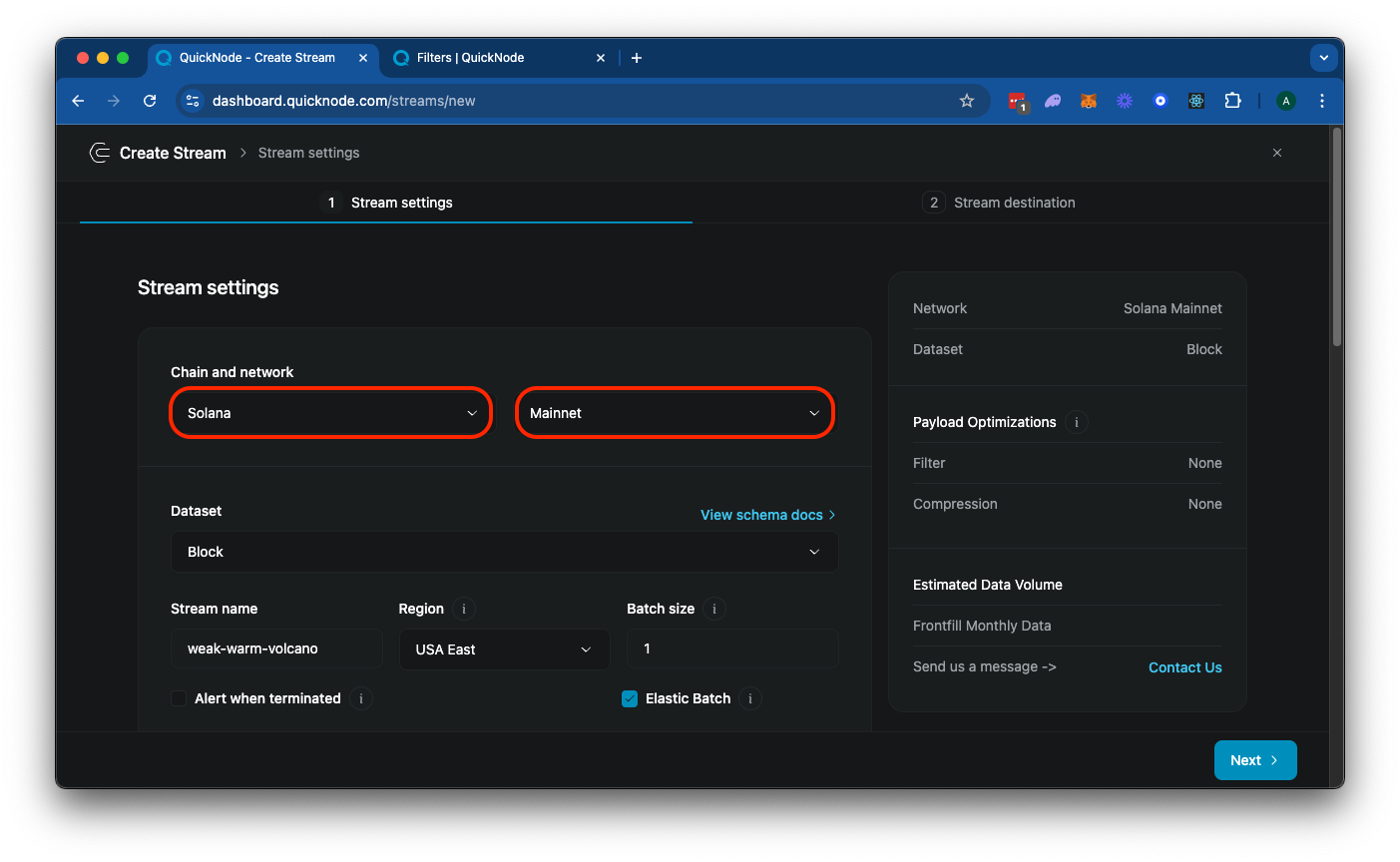Enable Alert when terminated checkbox
This screenshot has height=862, width=1400.
[179, 698]
